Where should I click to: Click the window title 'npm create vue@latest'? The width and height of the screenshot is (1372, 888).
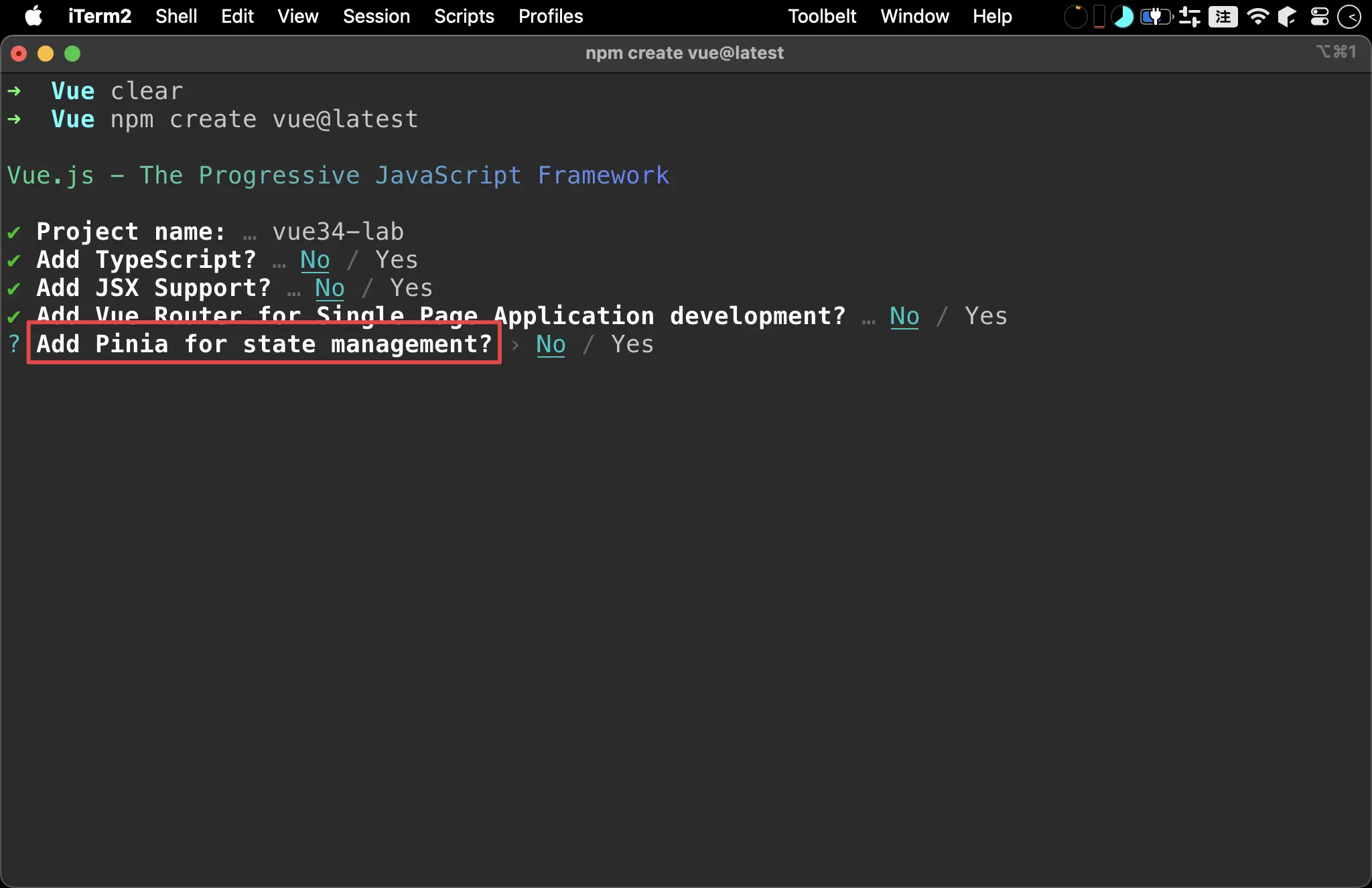[684, 53]
